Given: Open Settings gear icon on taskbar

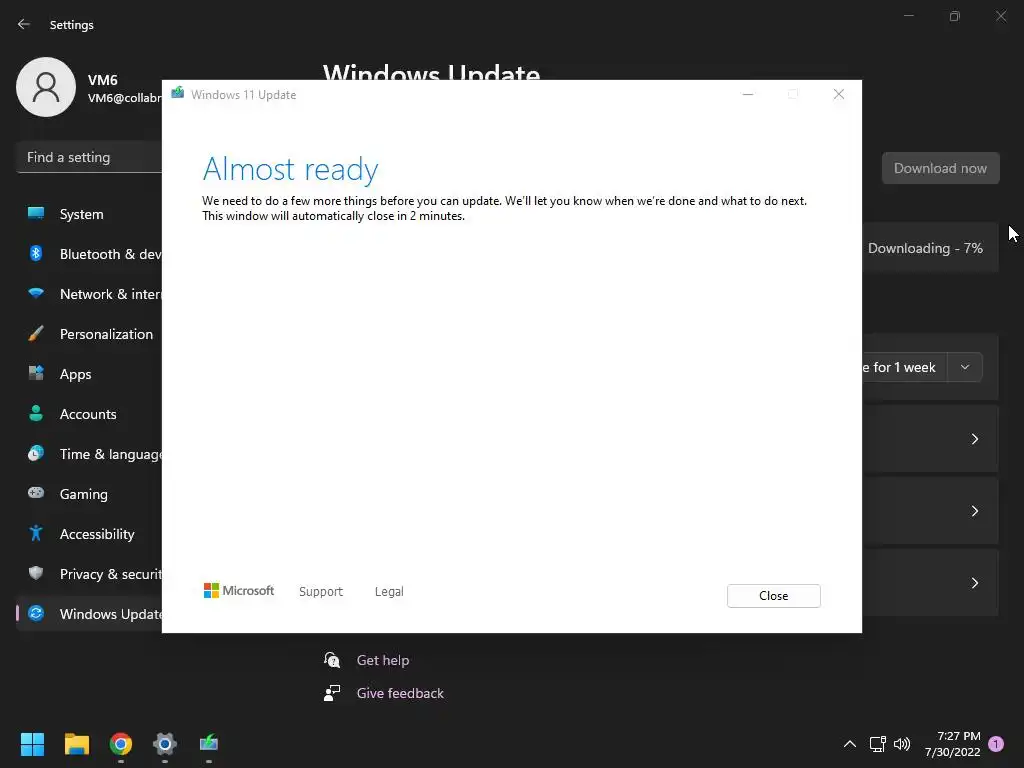Looking at the screenshot, I should pos(165,744).
